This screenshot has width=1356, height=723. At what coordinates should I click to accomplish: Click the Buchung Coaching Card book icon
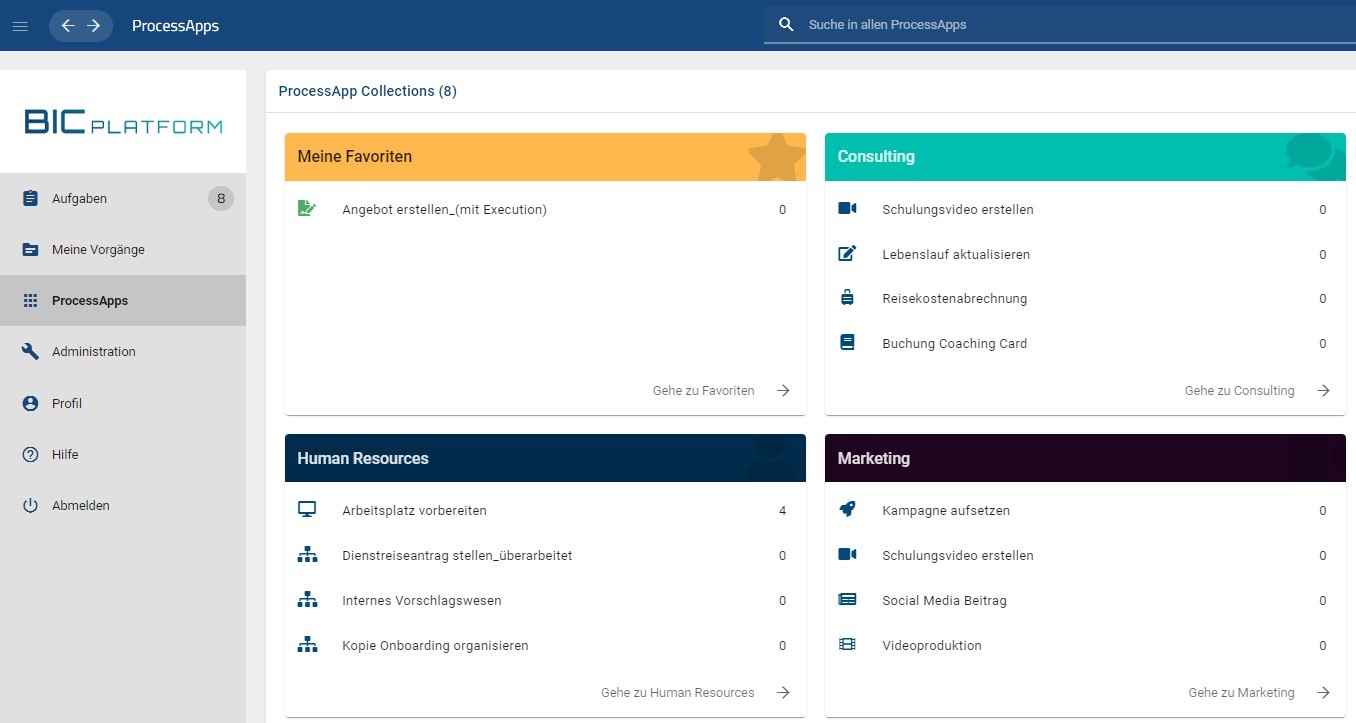pyautogui.click(x=847, y=343)
